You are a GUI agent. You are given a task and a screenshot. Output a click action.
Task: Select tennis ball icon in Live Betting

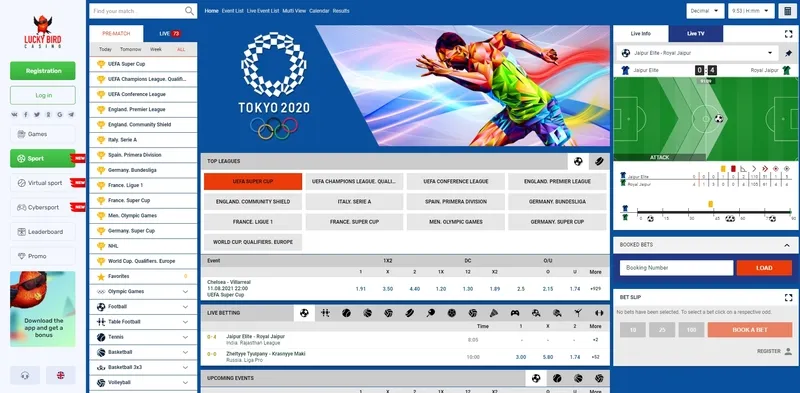346,313
